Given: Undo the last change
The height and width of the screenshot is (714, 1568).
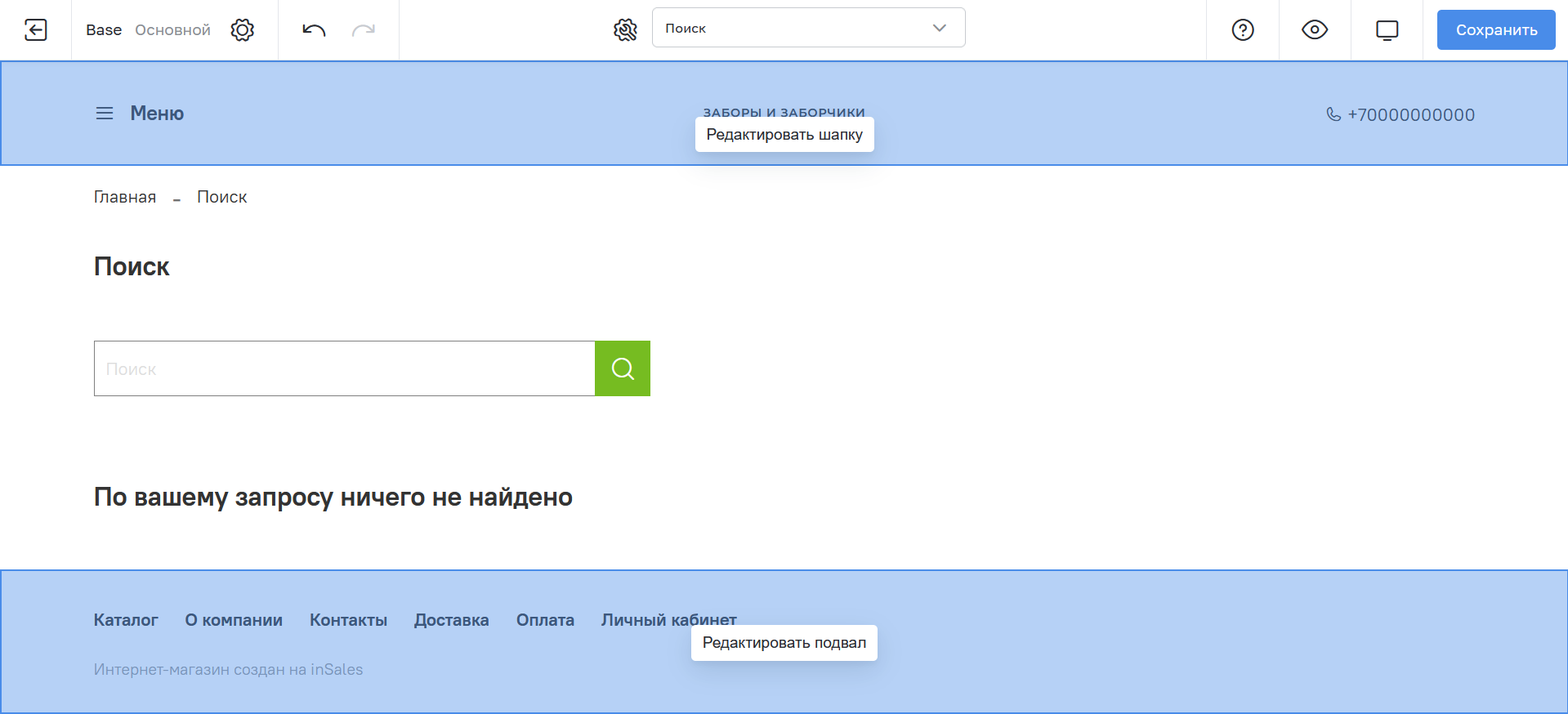Looking at the screenshot, I should point(314,30).
